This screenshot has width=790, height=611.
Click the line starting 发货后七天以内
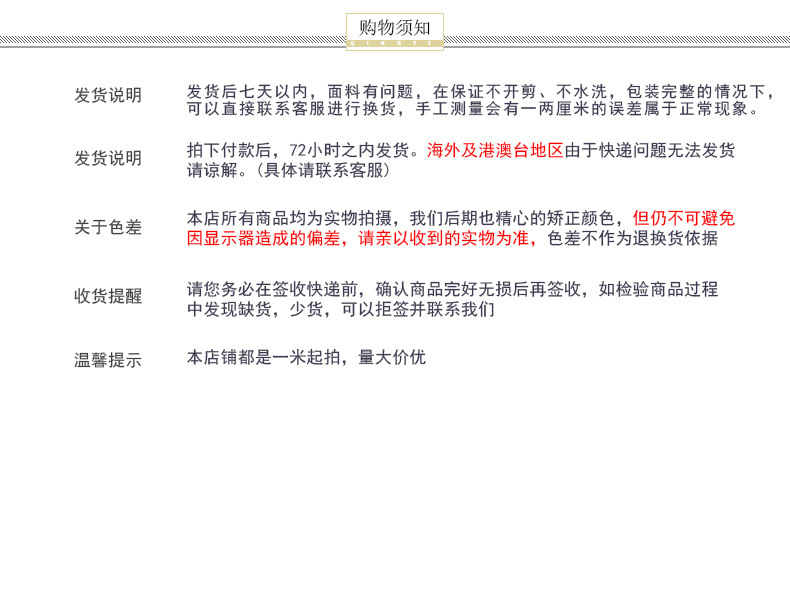(x=481, y=92)
